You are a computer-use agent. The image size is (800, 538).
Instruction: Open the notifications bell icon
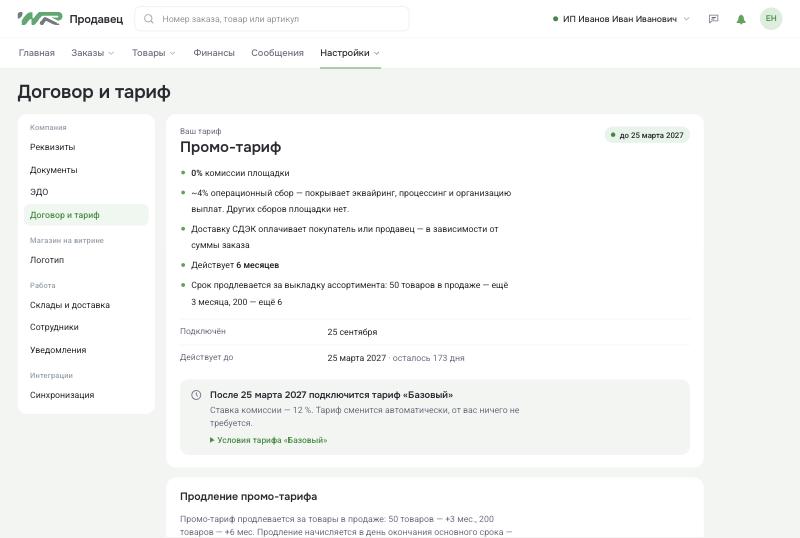tap(741, 19)
